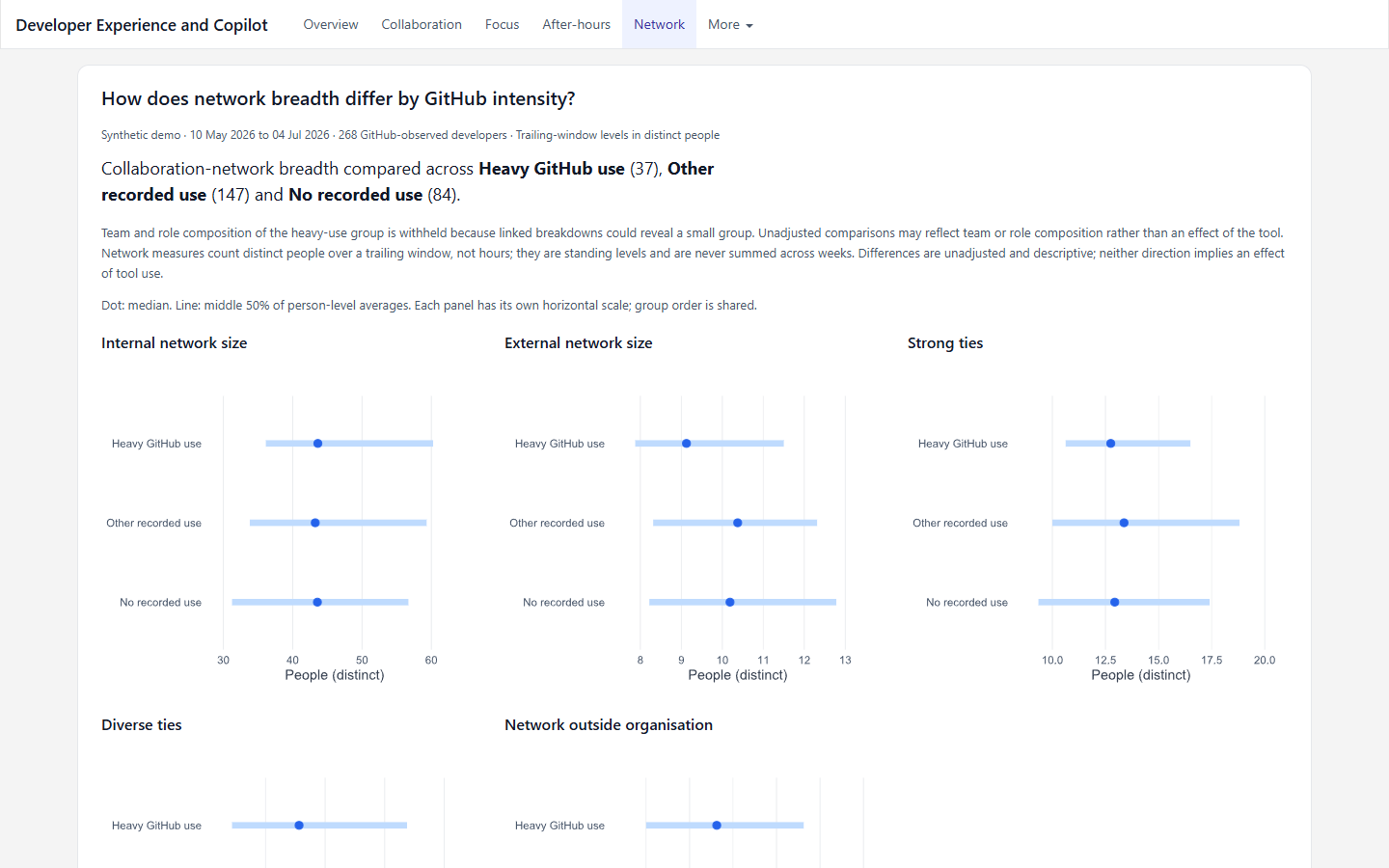Open the After-hours tab

[x=576, y=24]
